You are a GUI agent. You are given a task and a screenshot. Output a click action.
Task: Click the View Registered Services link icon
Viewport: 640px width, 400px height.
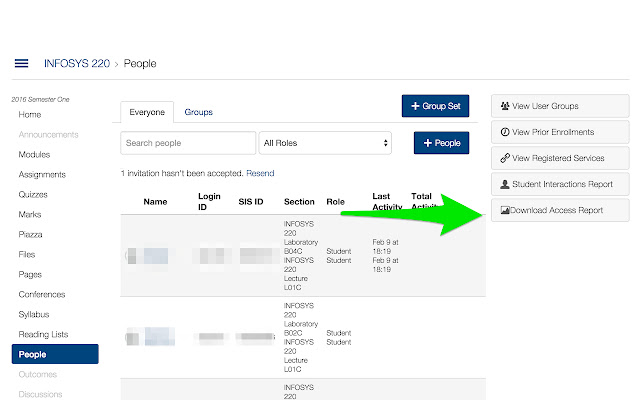point(506,158)
